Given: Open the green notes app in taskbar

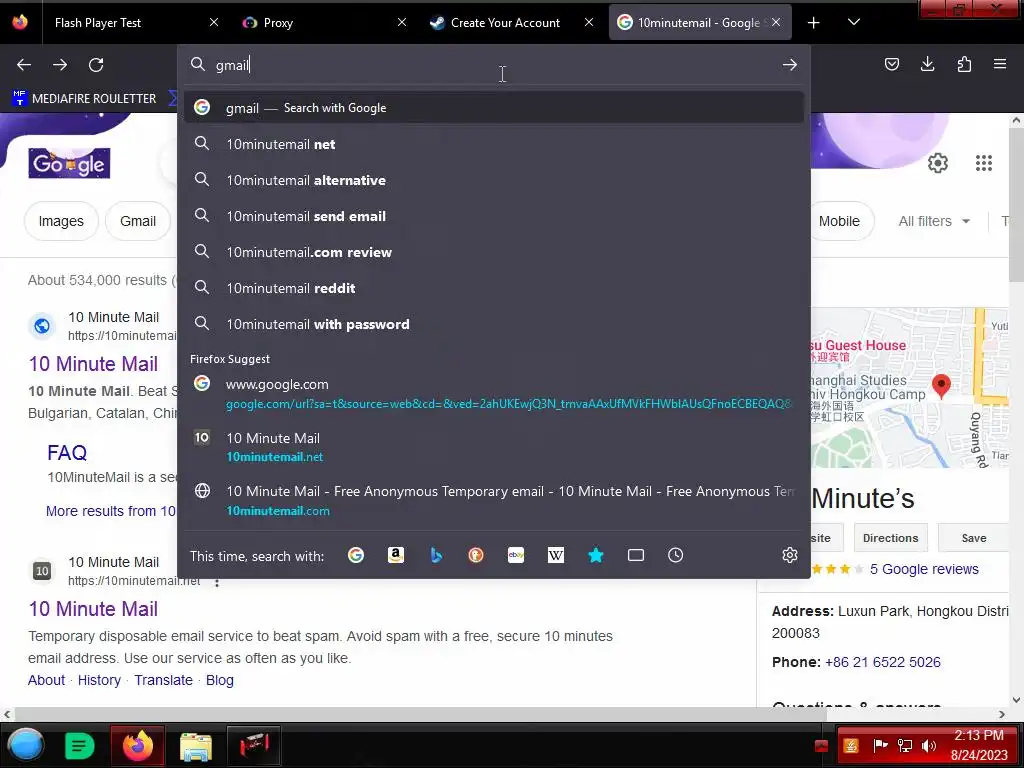Looking at the screenshot, I should (80, 745).
